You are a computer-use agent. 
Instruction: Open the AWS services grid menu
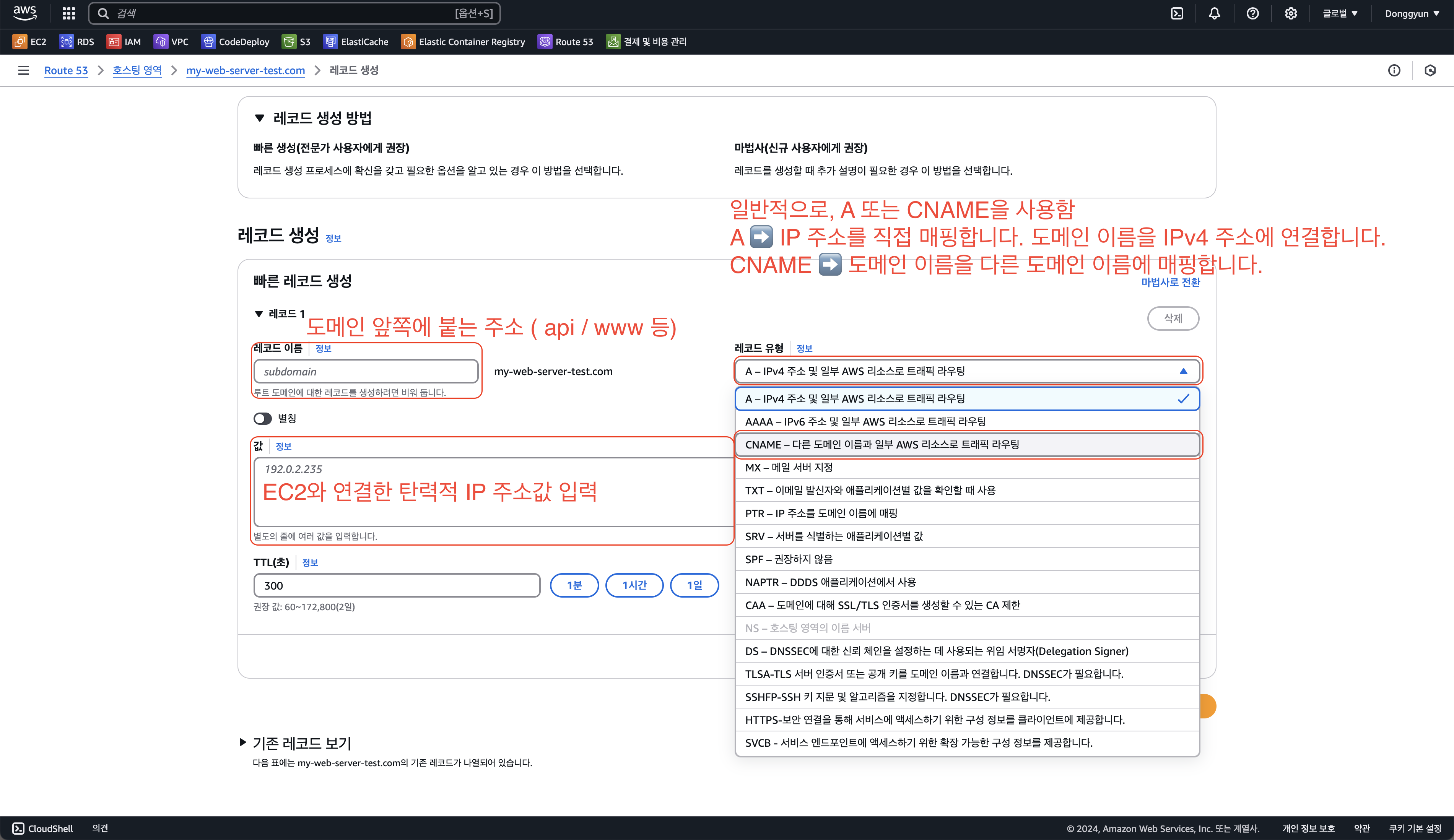69,13
